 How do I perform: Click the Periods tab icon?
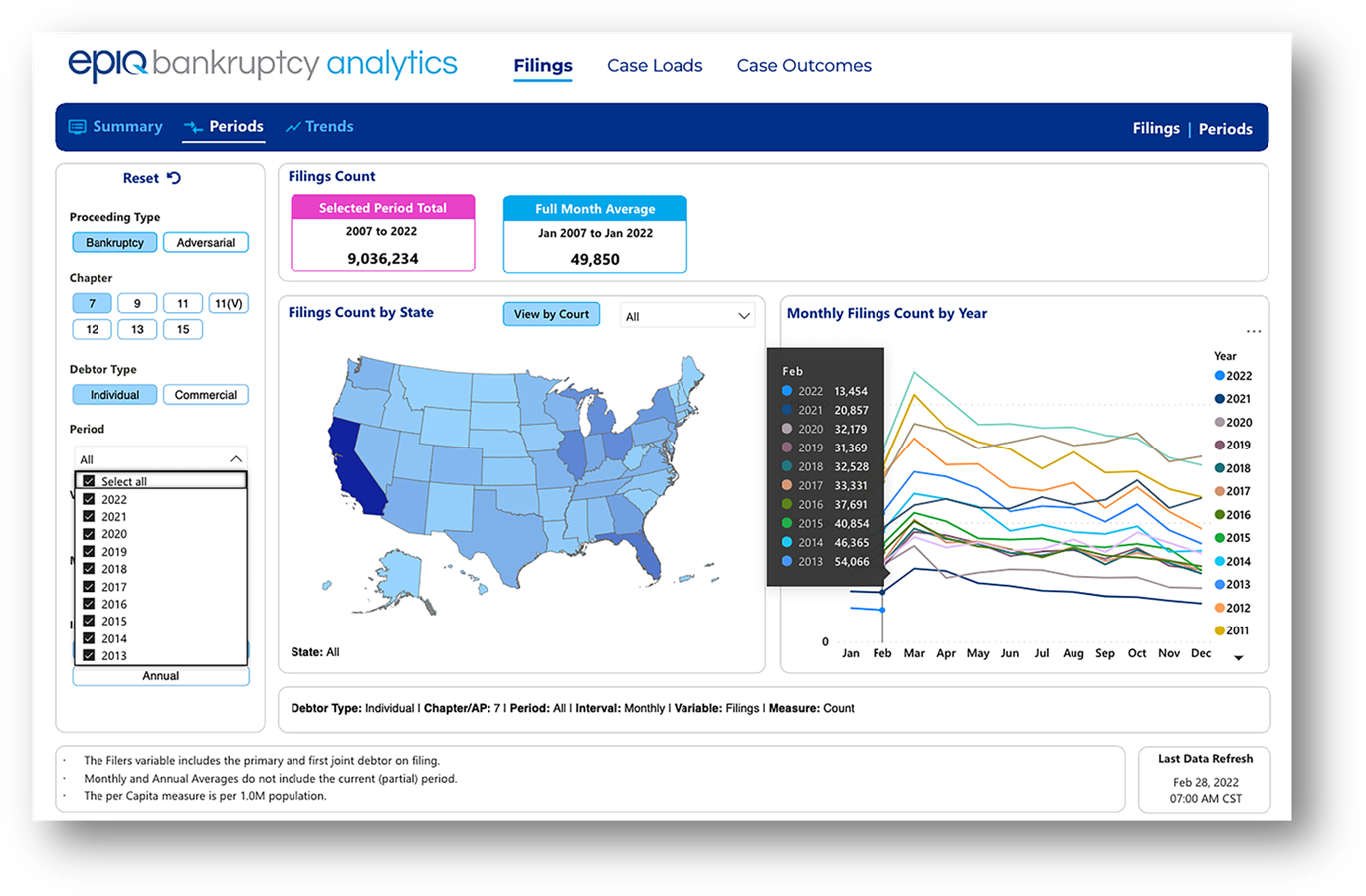(x=194, y=128)
